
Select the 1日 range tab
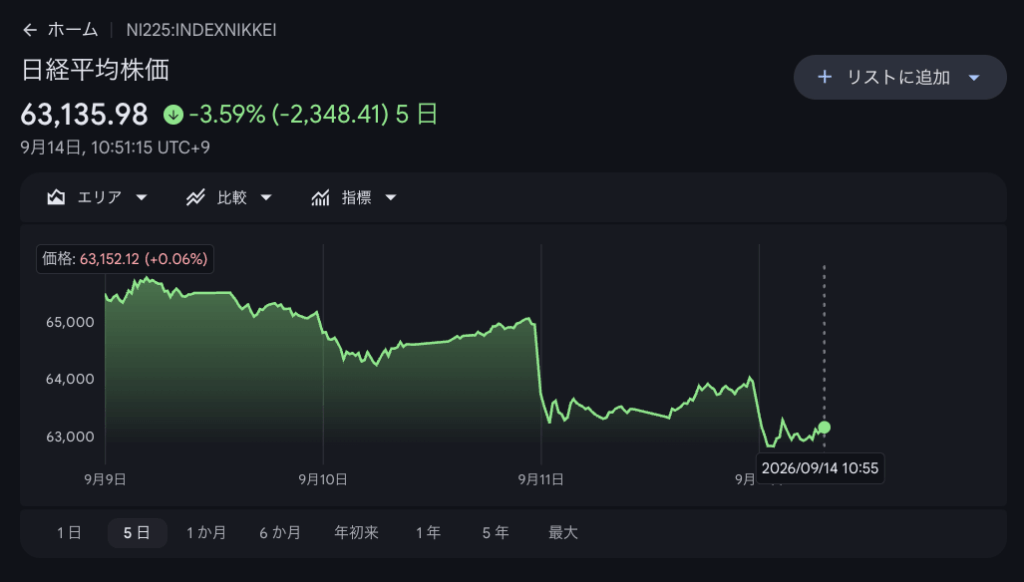click(69, 533)
